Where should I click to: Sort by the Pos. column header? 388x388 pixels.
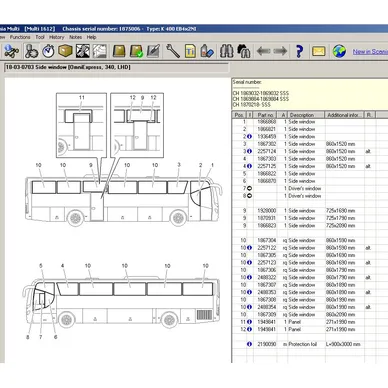click(x=239, y=115)
